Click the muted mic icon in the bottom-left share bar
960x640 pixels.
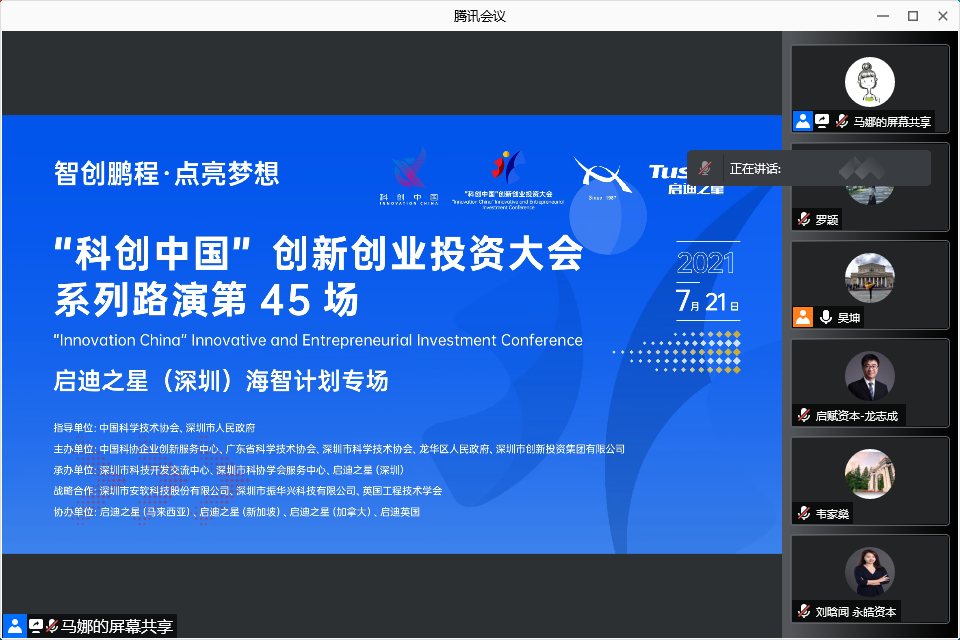[x=52, y=626]
